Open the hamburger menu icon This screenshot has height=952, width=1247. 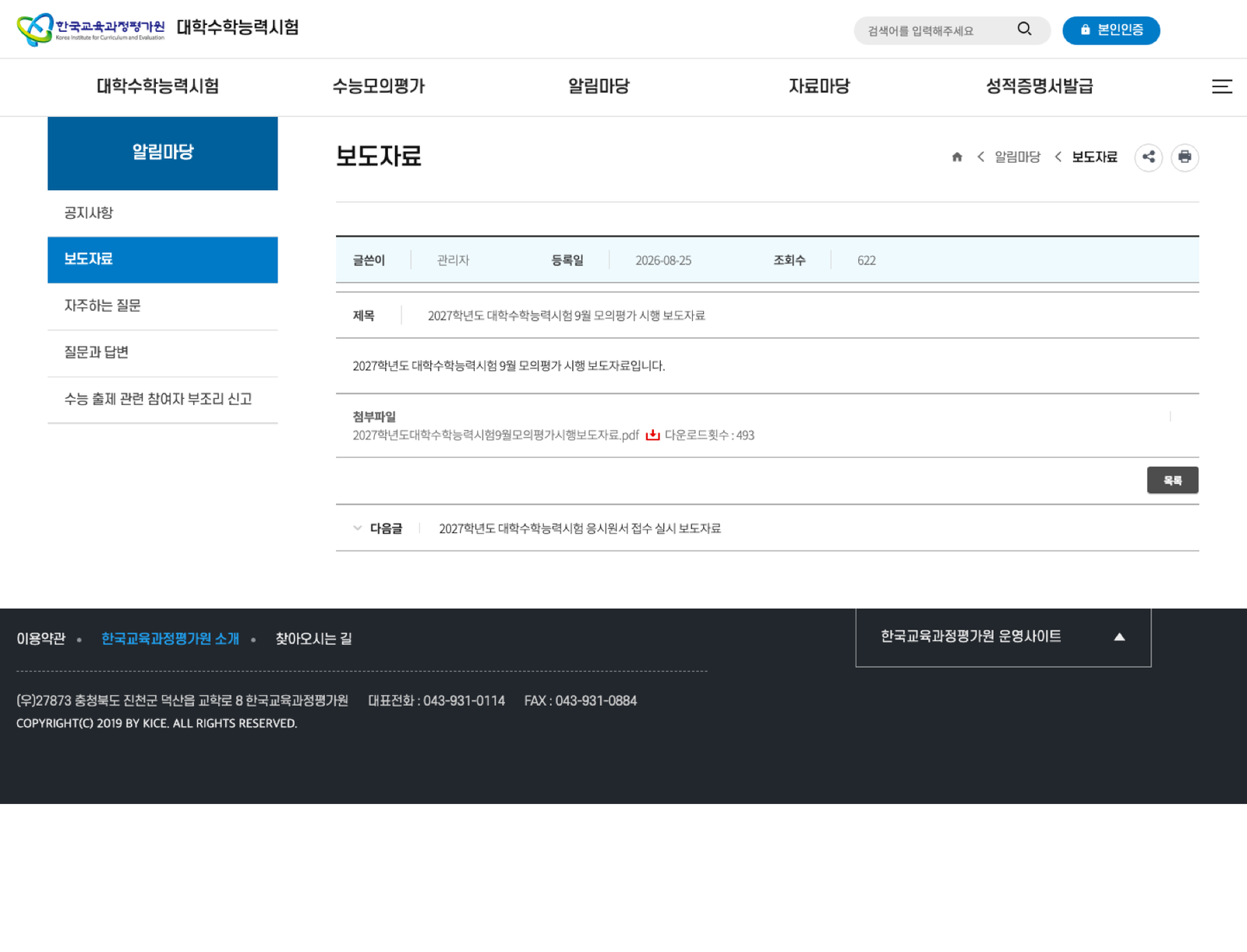1221,86
